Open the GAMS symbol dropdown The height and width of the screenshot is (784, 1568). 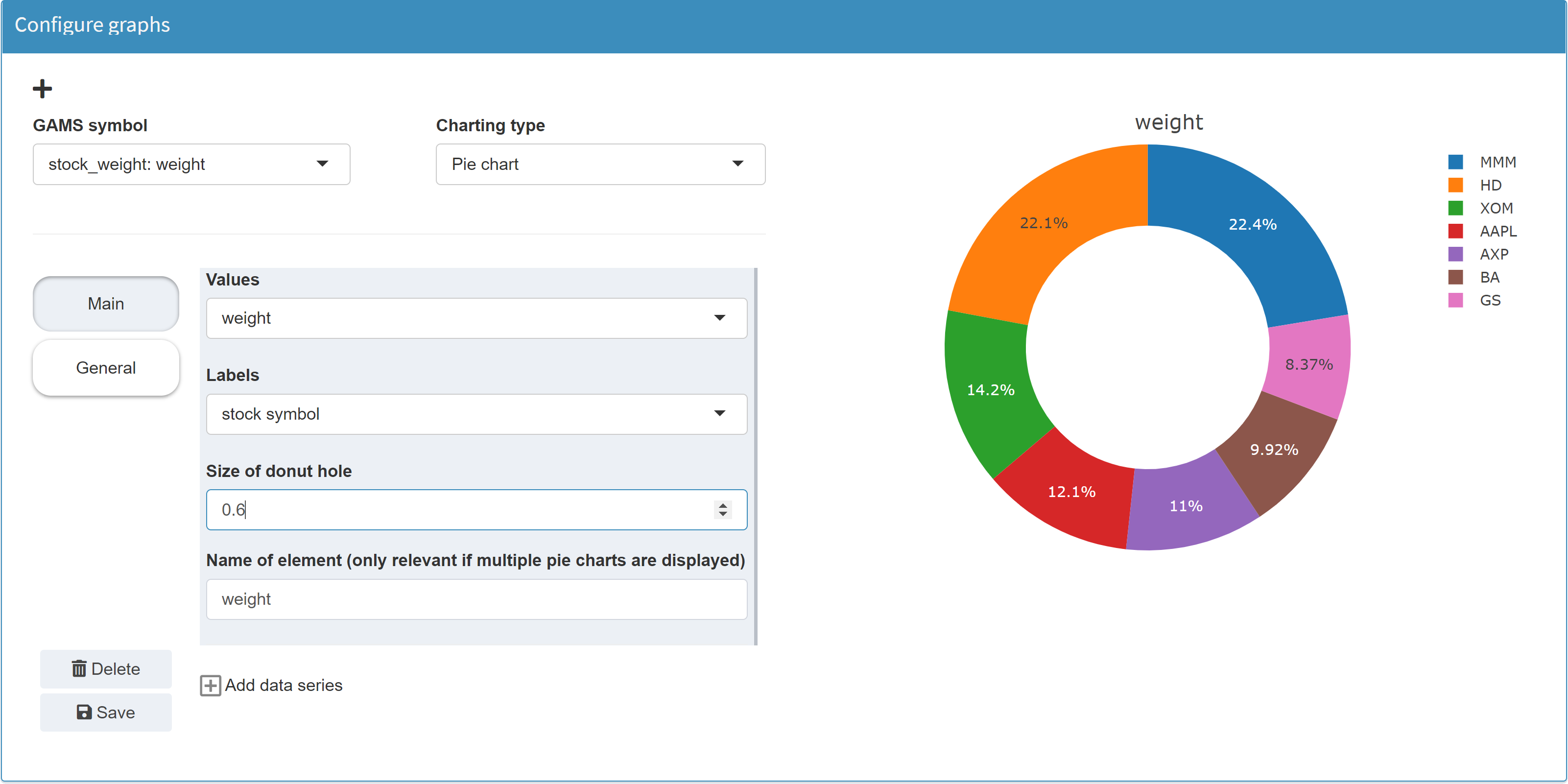[x=190, y=164]
